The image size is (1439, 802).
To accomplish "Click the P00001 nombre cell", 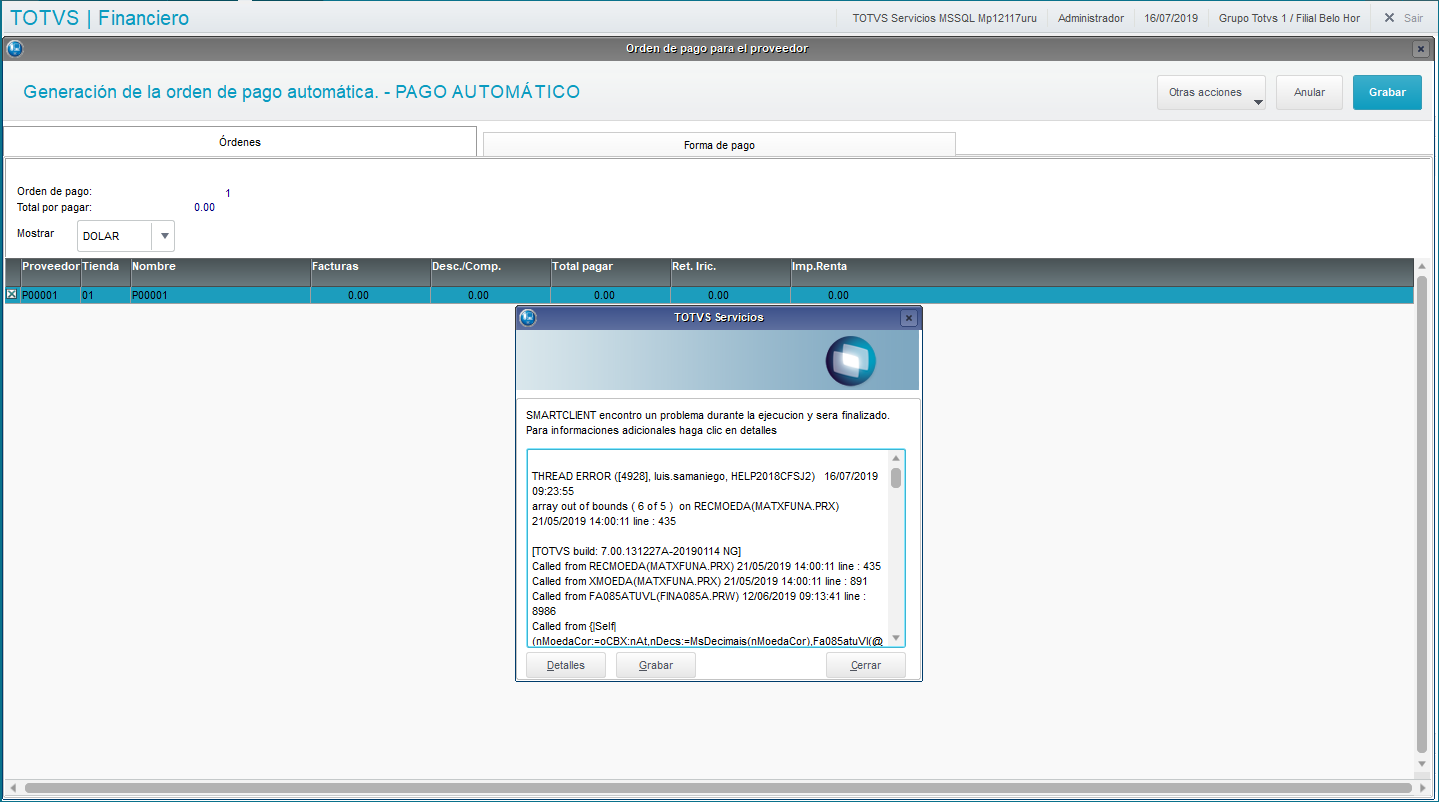I will click(220, 295).
